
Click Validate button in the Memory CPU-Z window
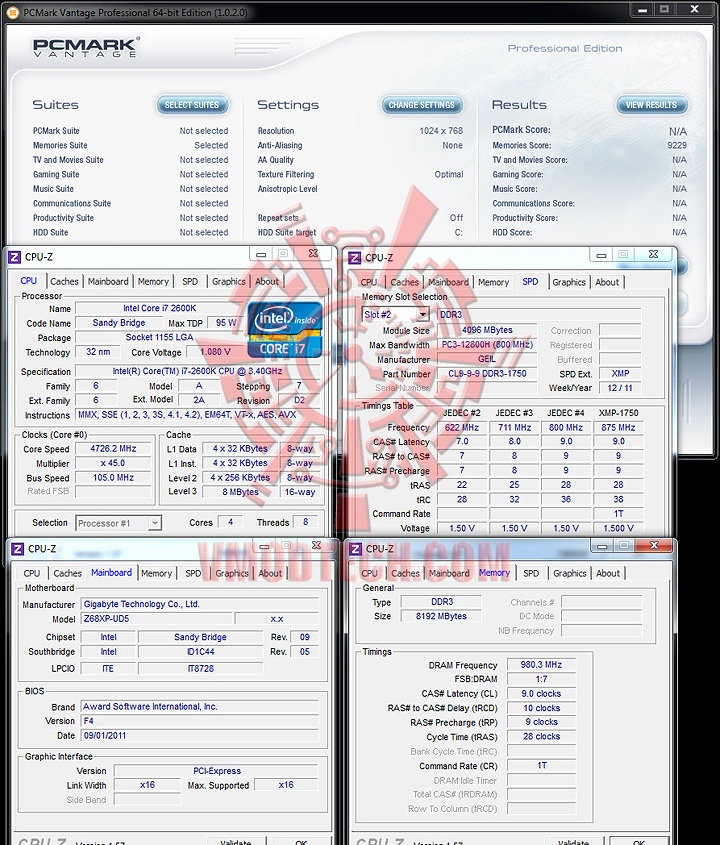[573, 842]
